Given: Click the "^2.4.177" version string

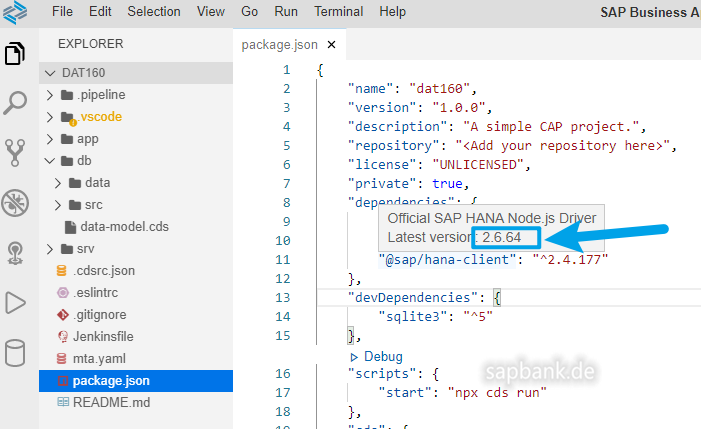Looking at the screenshot, I should 570,260.
